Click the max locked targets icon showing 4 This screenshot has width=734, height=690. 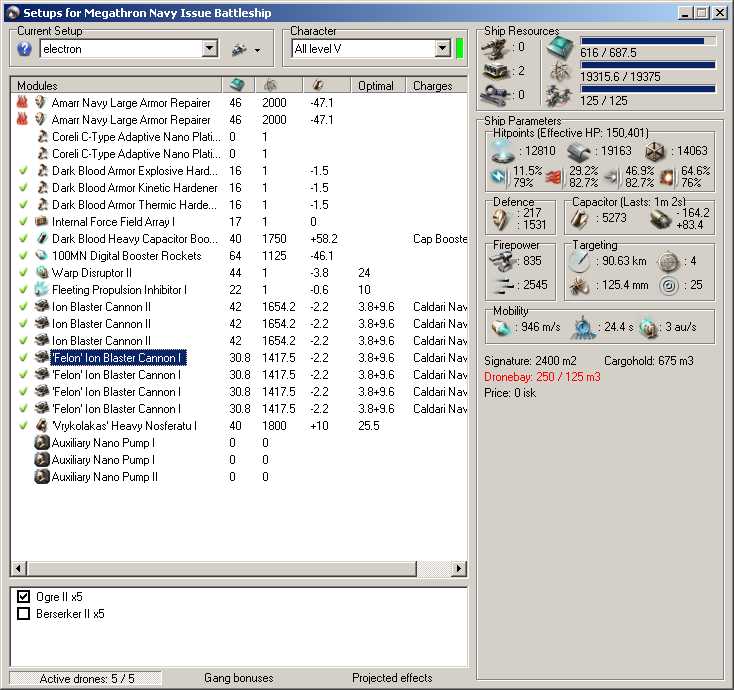tap(669, 262)
